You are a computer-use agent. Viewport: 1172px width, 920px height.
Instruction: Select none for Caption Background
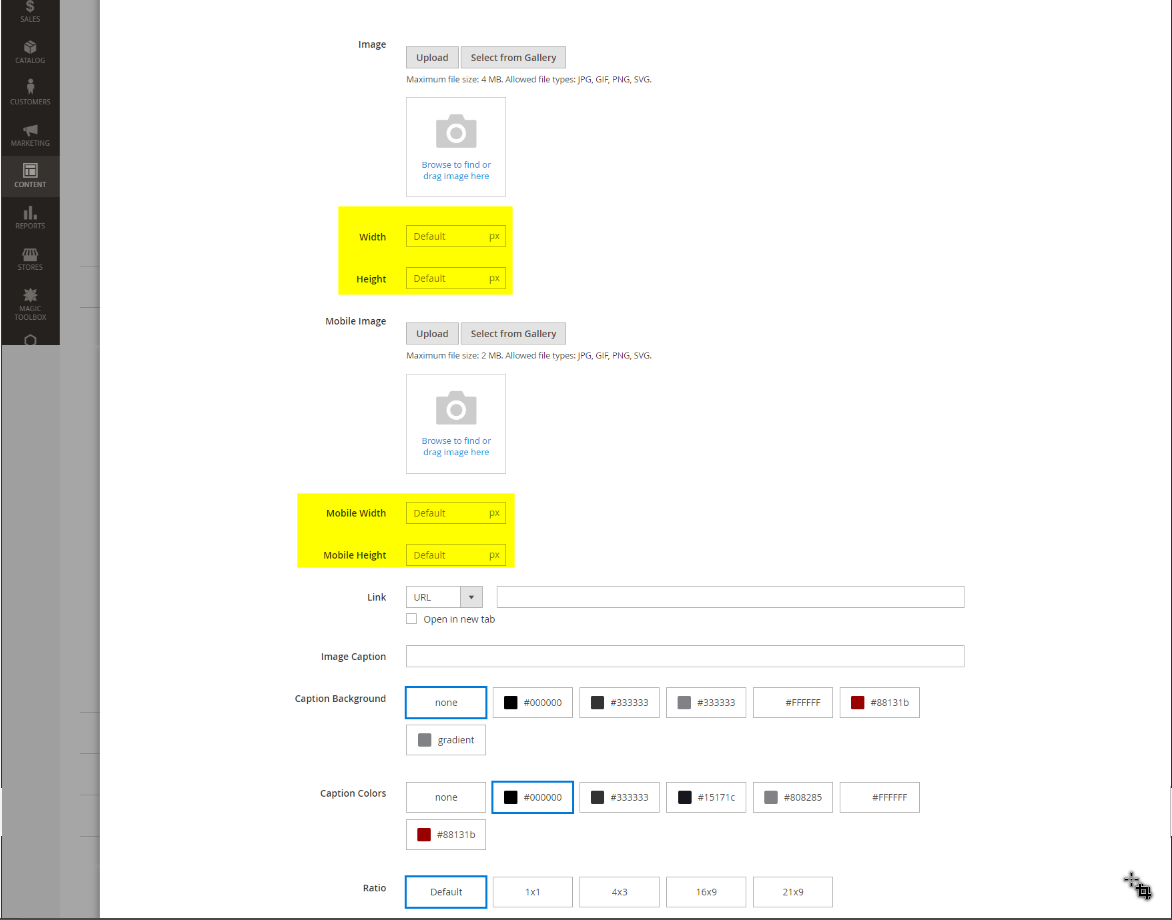446,703
